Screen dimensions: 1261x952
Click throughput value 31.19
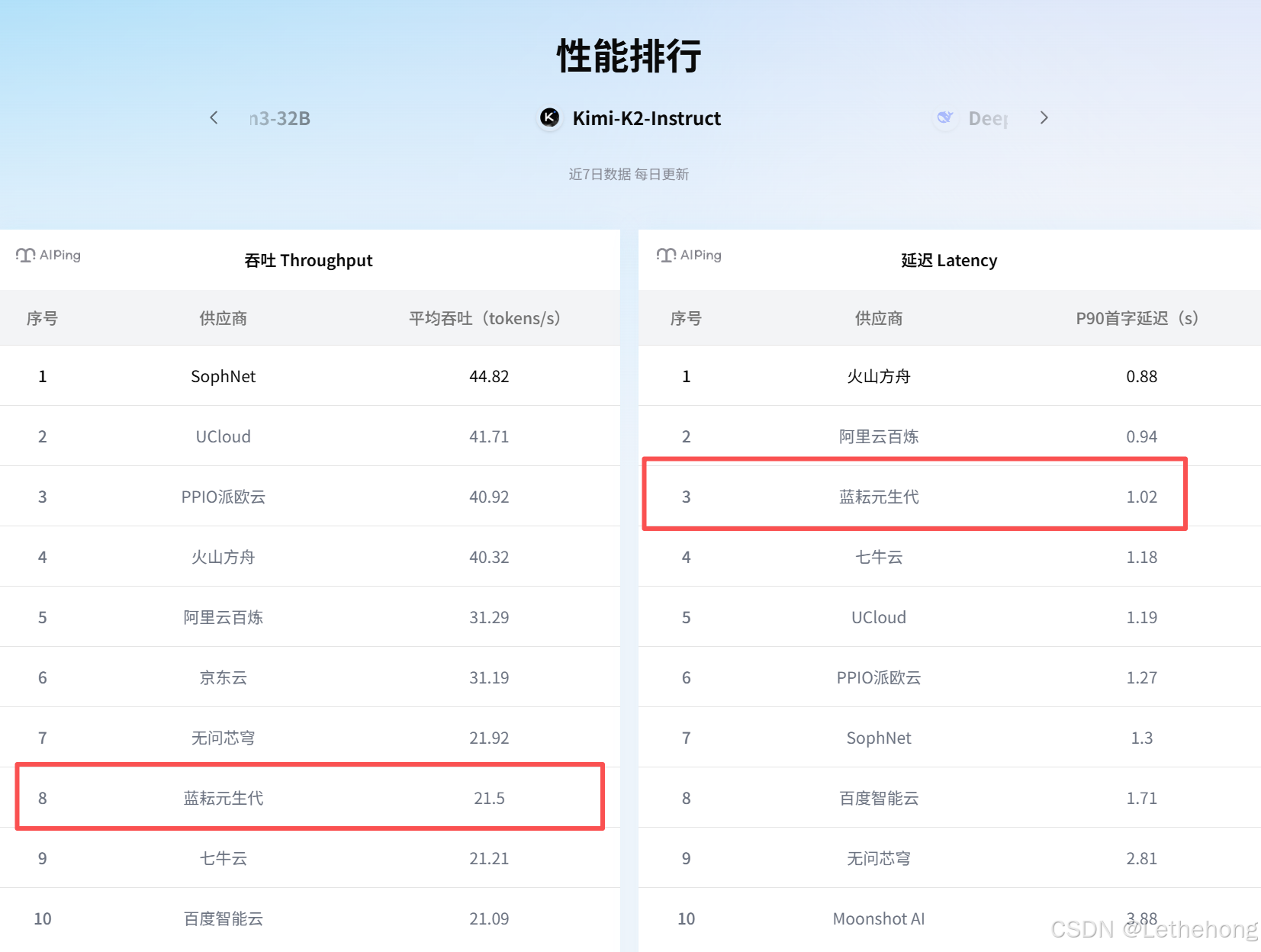[489, 677]
